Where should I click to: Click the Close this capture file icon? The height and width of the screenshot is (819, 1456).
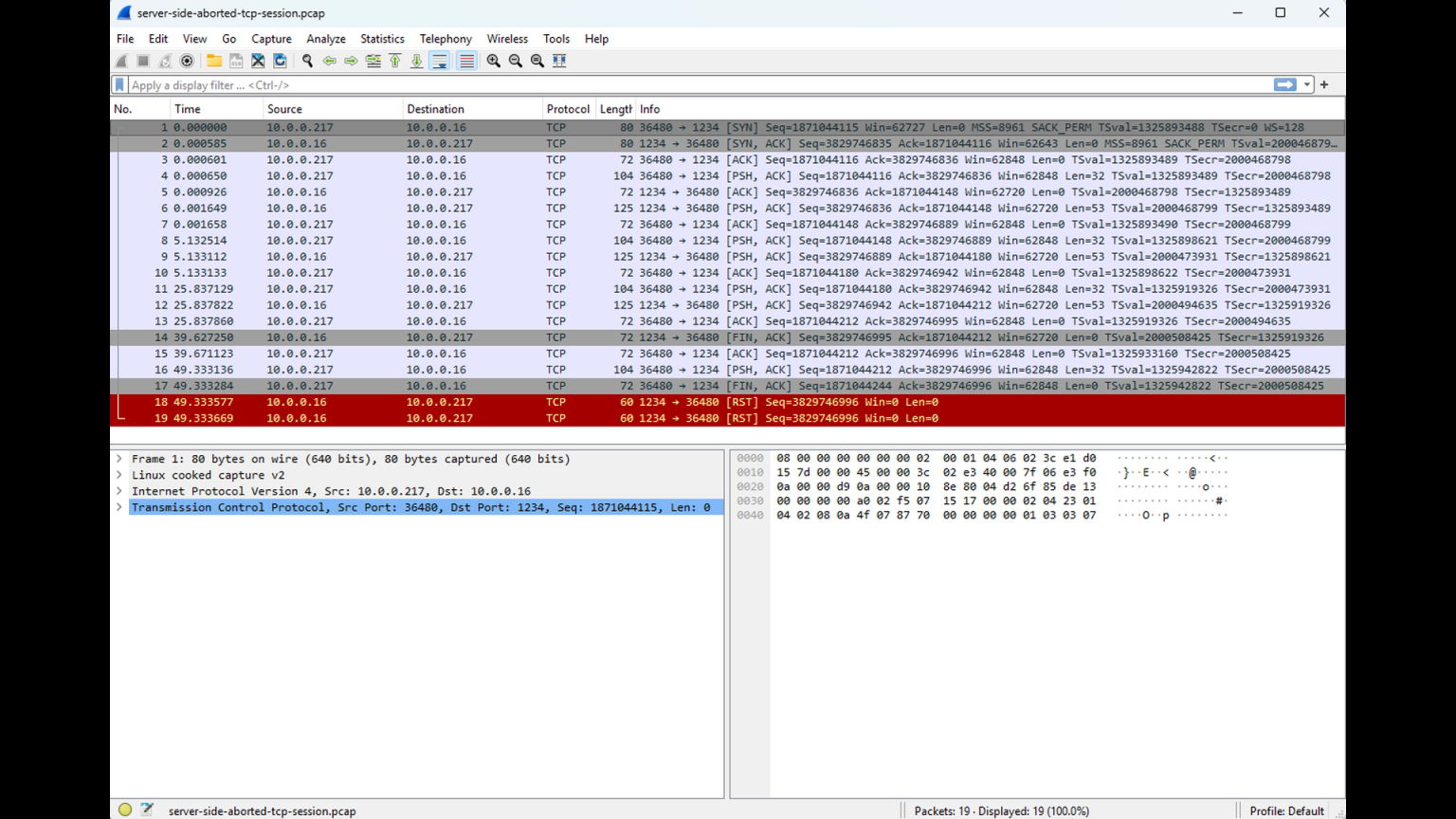(258, 61)
